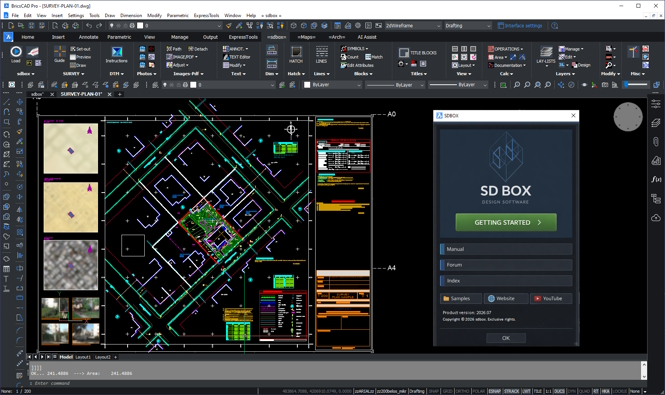Toggle SNAP in status bar
This screenshot has width=665, height=395.
[433, 391]
